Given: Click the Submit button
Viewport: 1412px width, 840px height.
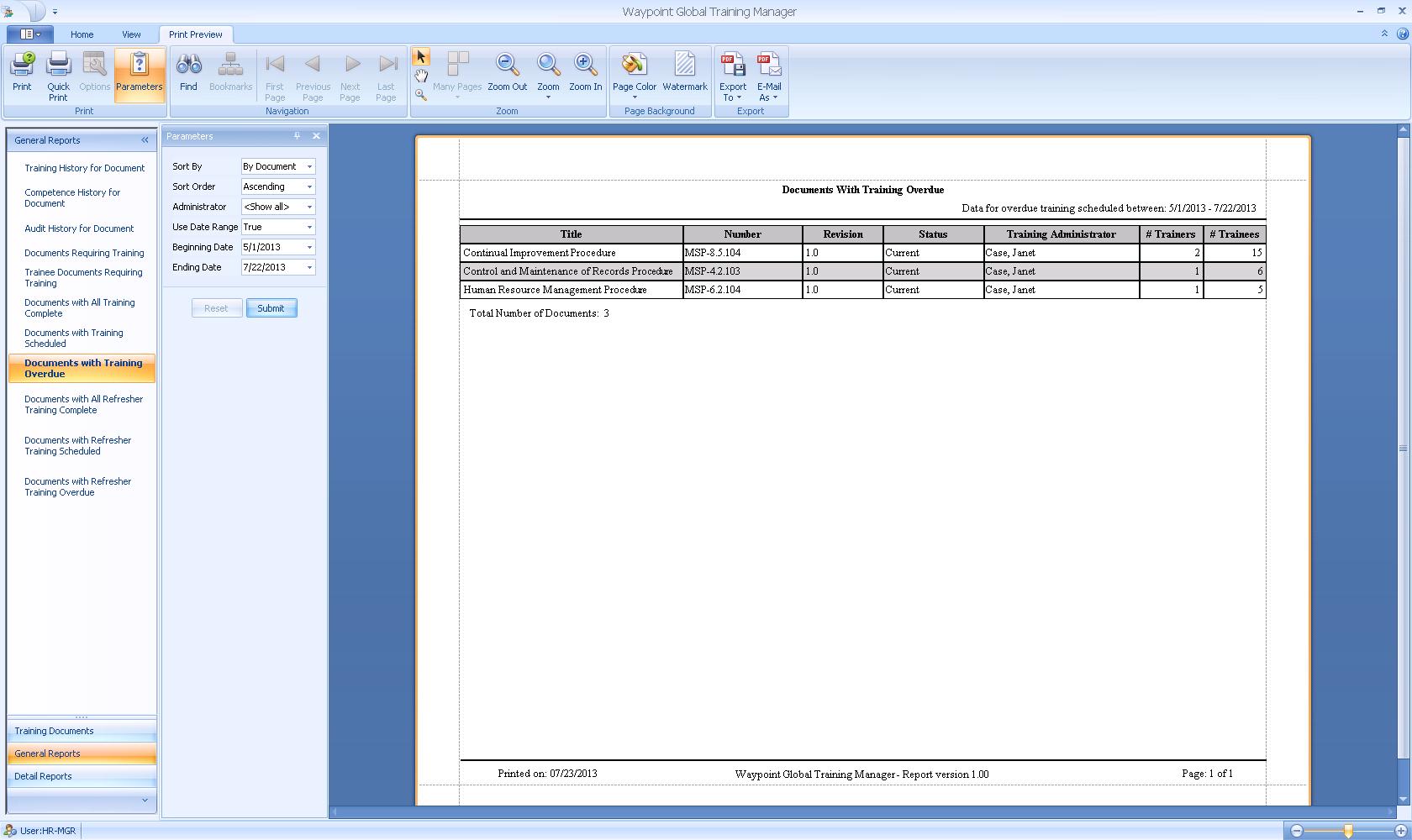Looking at the screenshot, I should pos(271,308).
